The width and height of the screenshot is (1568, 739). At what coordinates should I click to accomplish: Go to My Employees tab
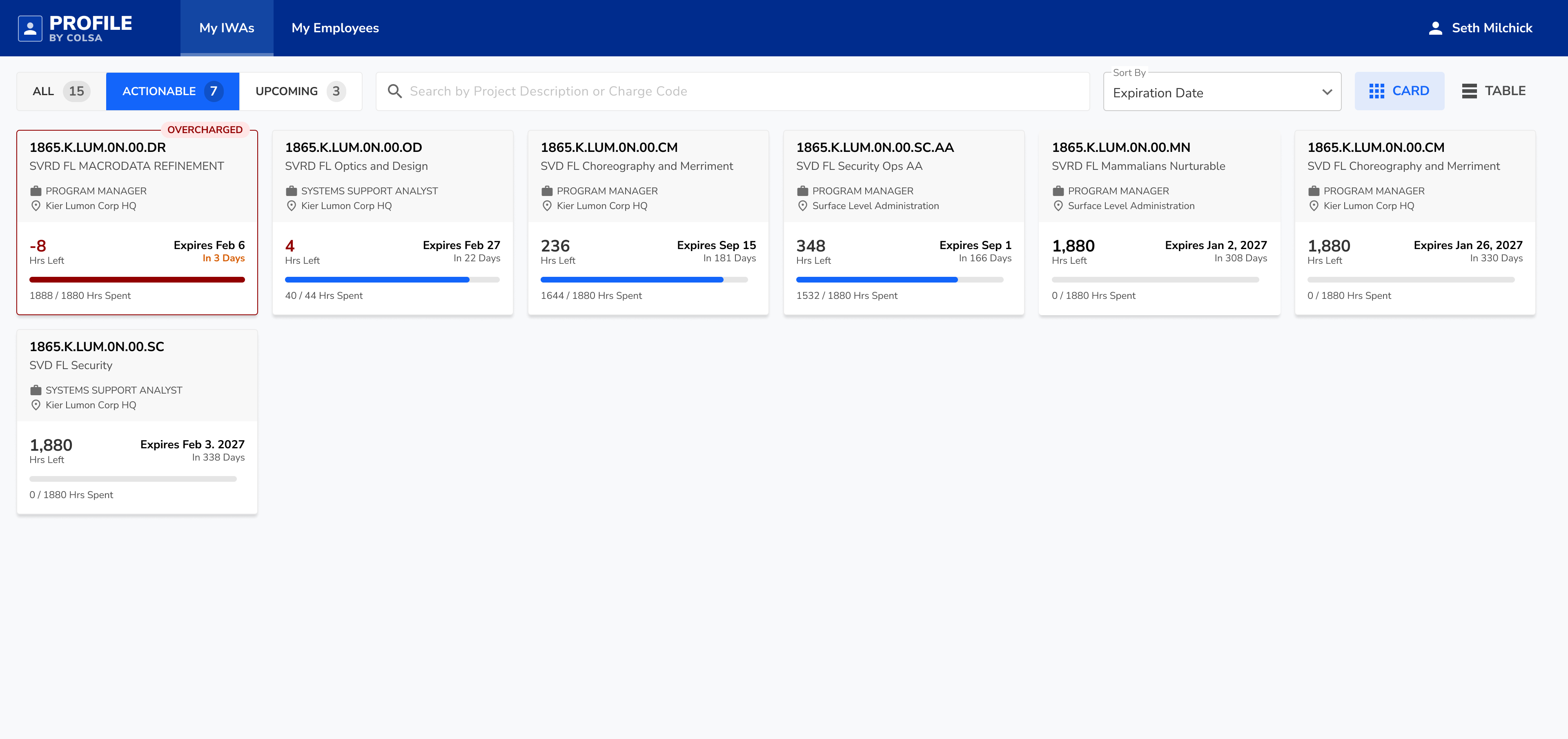tap(335, 28)
